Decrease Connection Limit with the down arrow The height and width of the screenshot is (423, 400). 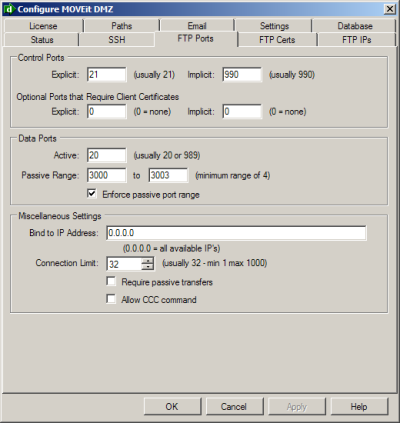point(148,267)
